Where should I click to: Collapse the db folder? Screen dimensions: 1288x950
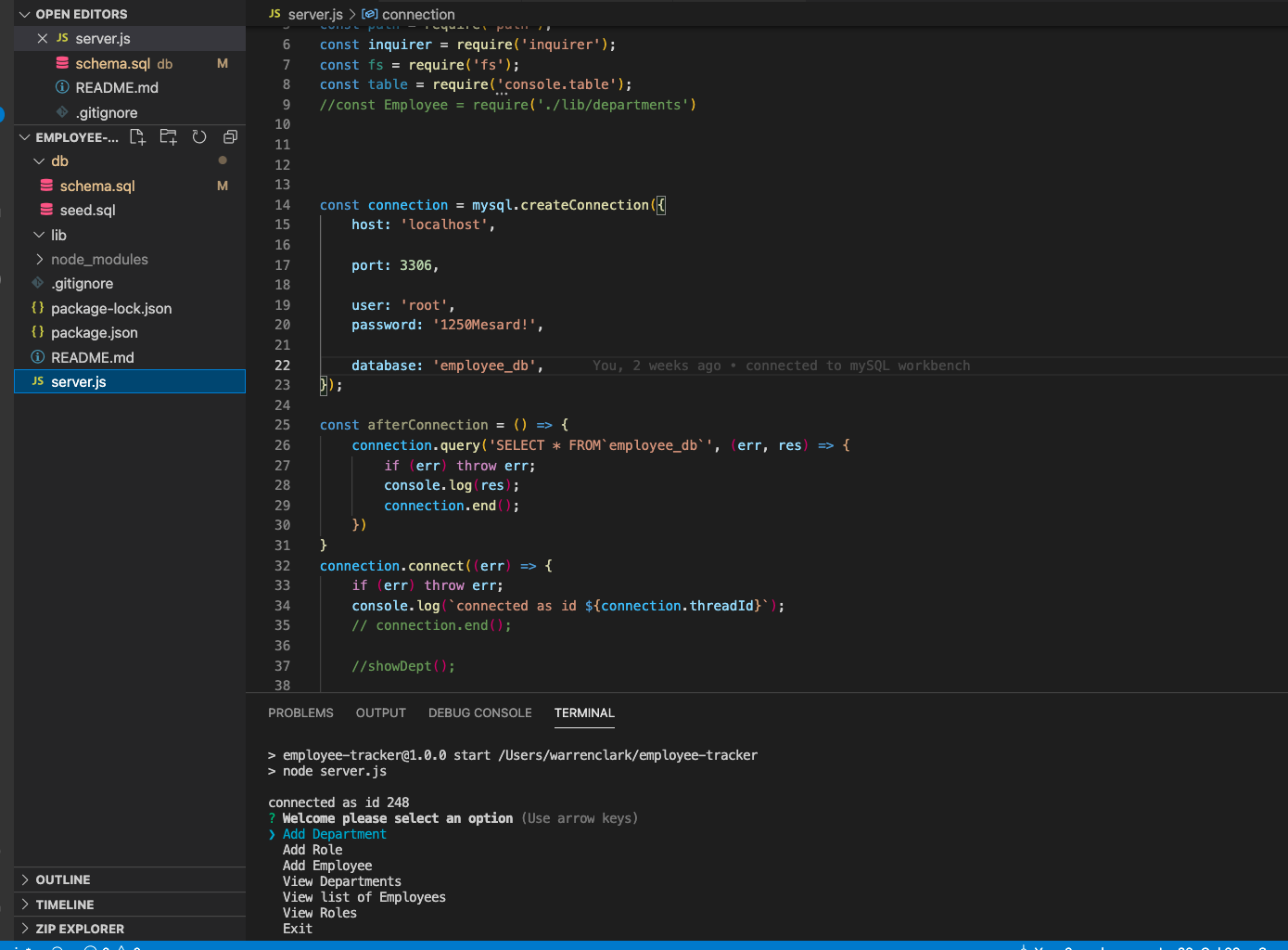(39, 161)
